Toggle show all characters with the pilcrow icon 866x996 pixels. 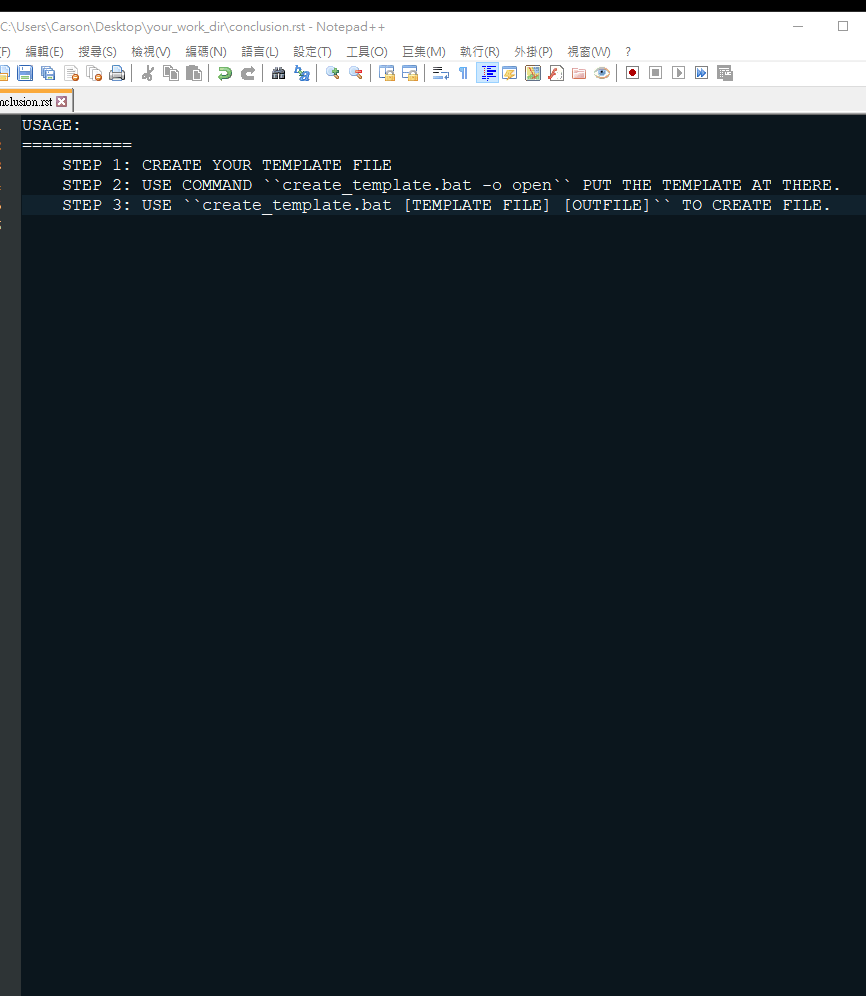pos(463,72)
